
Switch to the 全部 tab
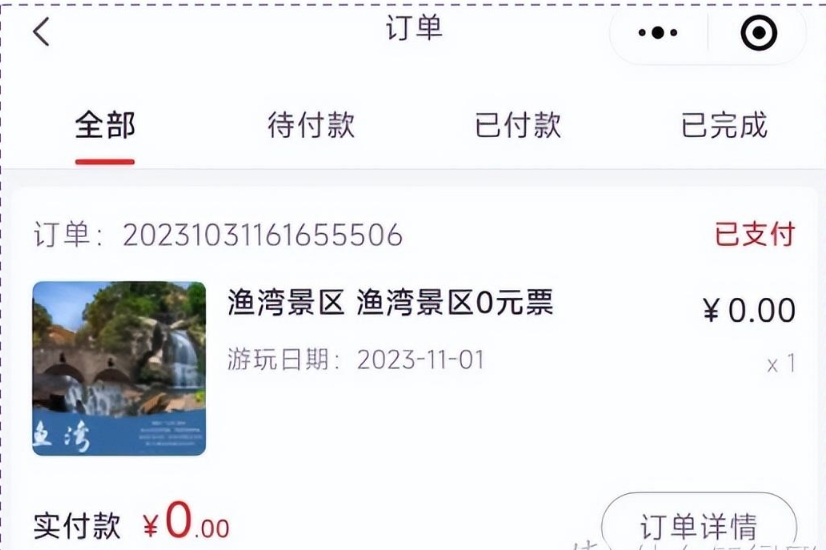coord(105,125)
